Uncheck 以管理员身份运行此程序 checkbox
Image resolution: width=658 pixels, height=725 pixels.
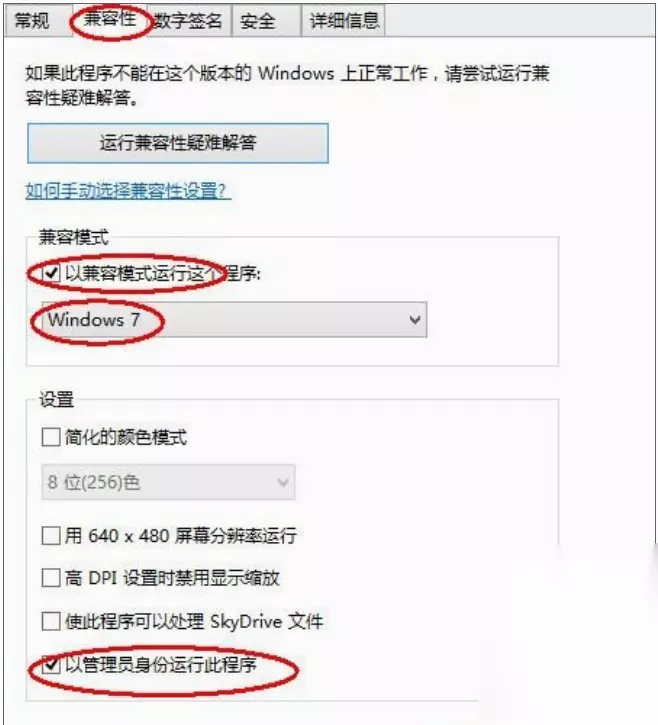pos(51,665)
